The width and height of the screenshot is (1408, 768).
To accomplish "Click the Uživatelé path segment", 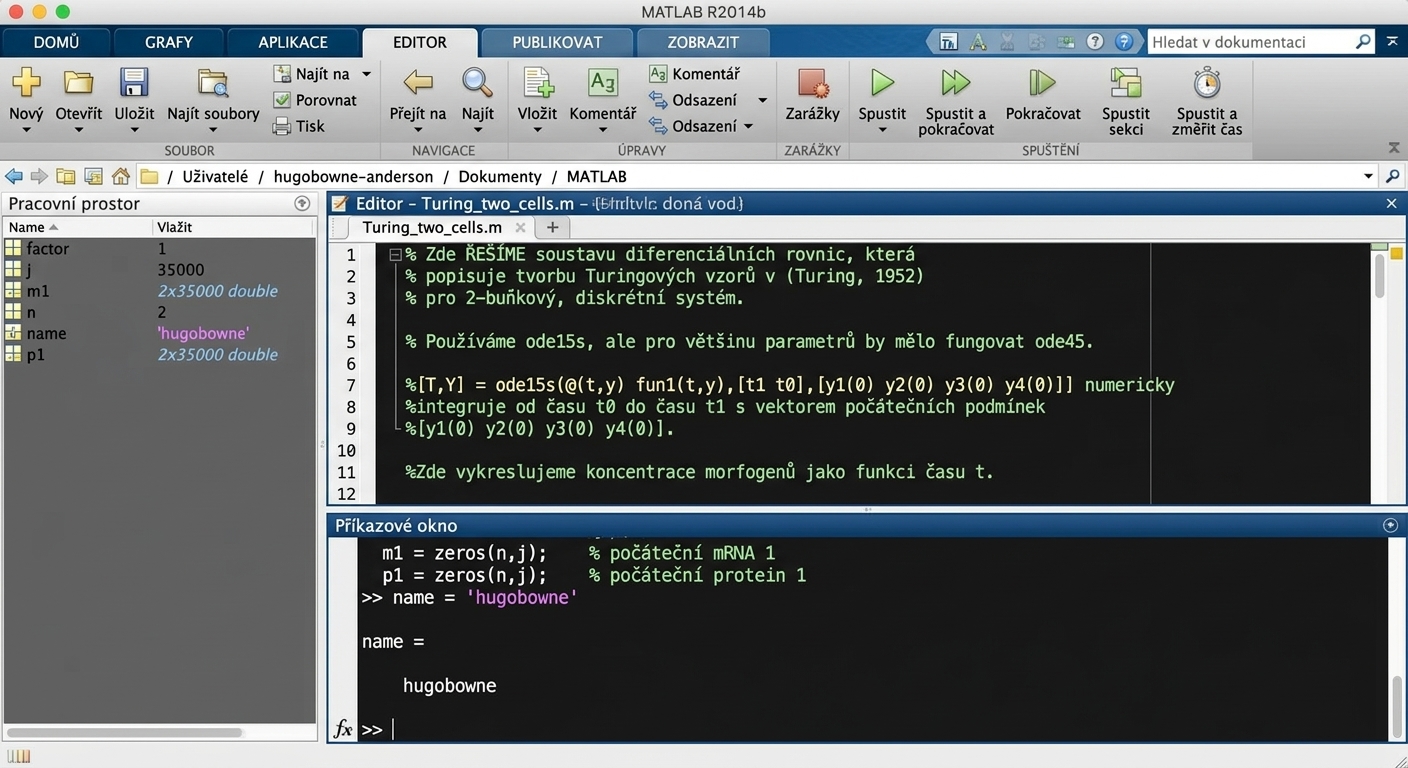I will (x=215, y=176).
